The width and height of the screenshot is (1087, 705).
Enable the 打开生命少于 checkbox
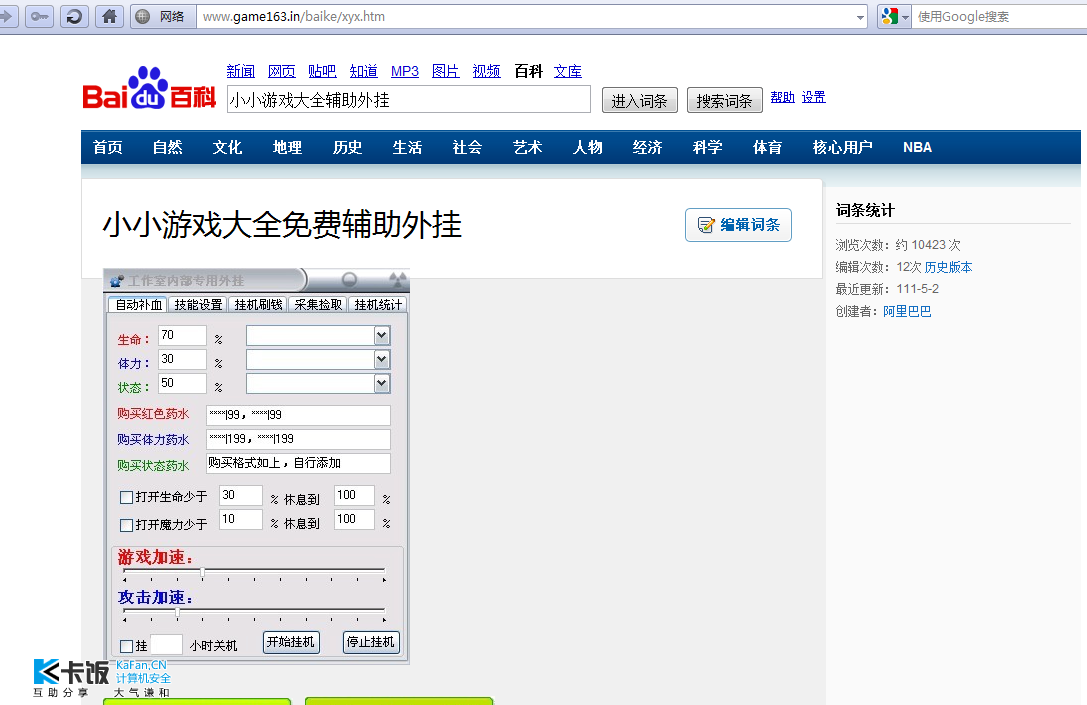click(x=126, y=497)
